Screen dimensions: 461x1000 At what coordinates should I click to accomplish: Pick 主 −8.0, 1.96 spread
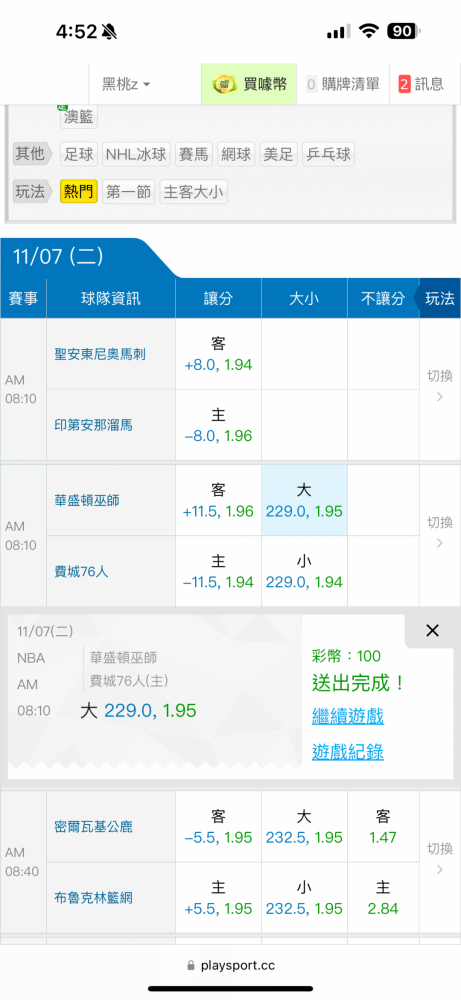pyautogui.click(x=218, y=425)
